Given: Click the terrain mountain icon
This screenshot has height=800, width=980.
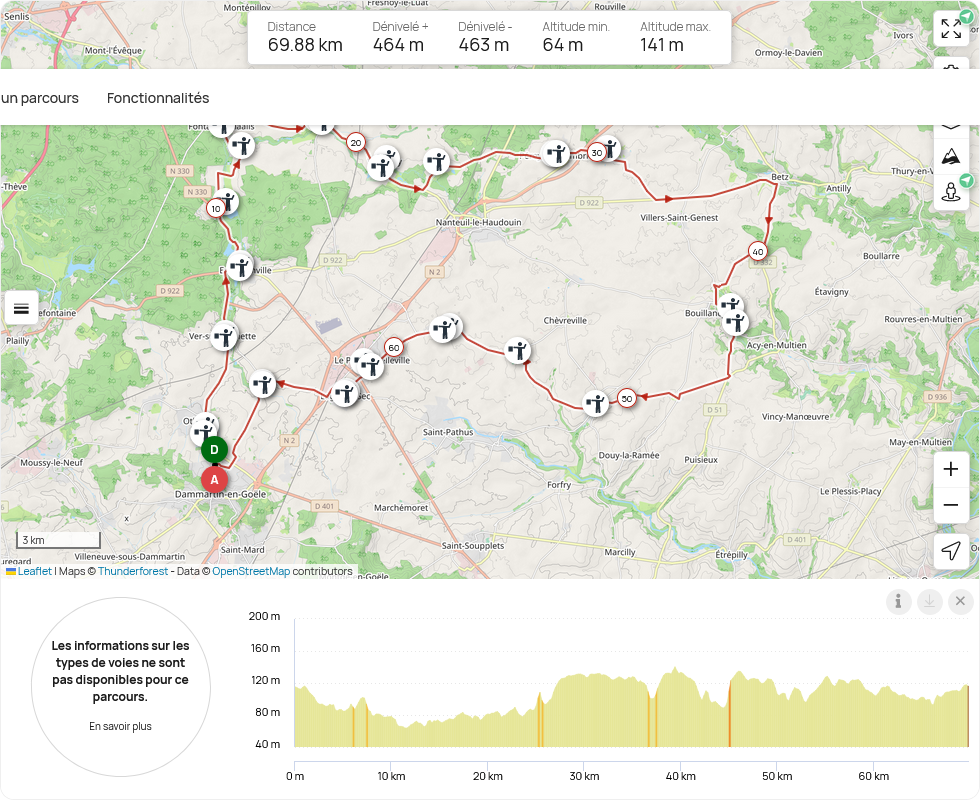Looking at the screenshot, I should [x=950, y=156].
